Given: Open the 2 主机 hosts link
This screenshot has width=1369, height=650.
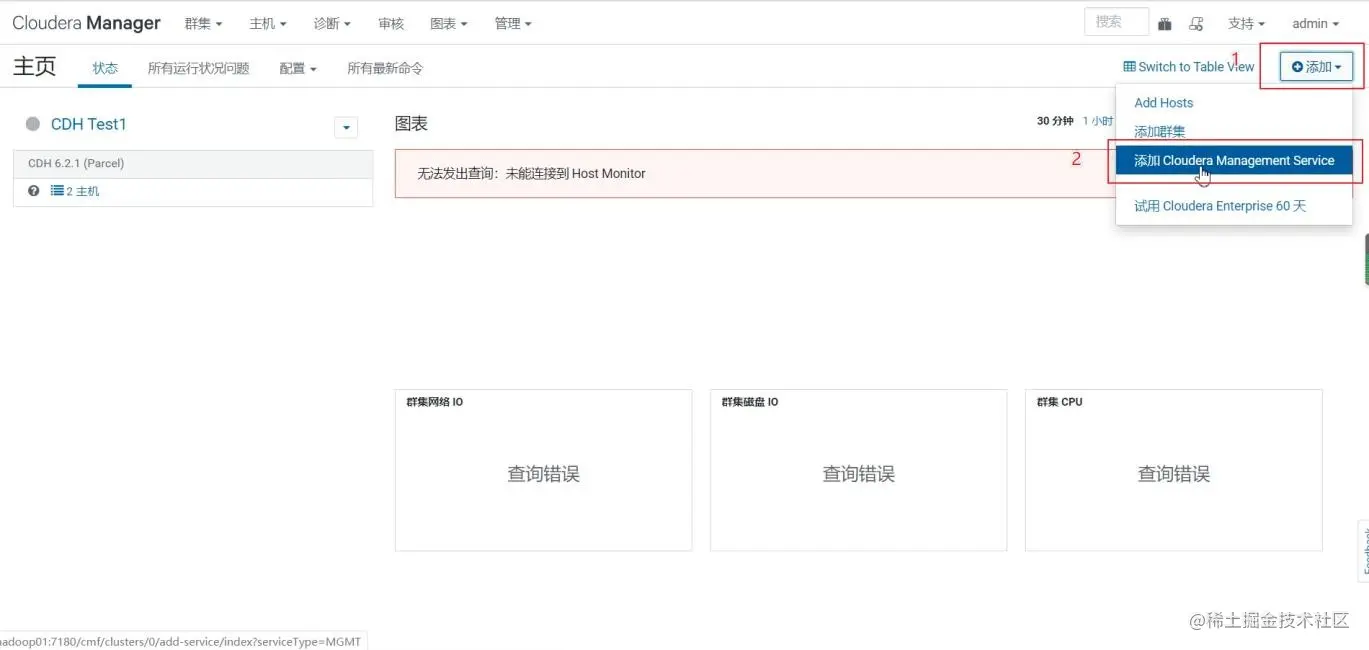Looking at the screenshot, I should point(75,191).
